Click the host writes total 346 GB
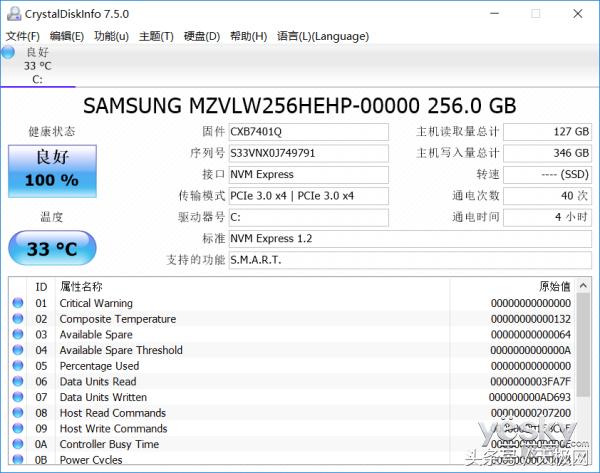The height and width of the screenshot is (473, 600). coord(548,153)
